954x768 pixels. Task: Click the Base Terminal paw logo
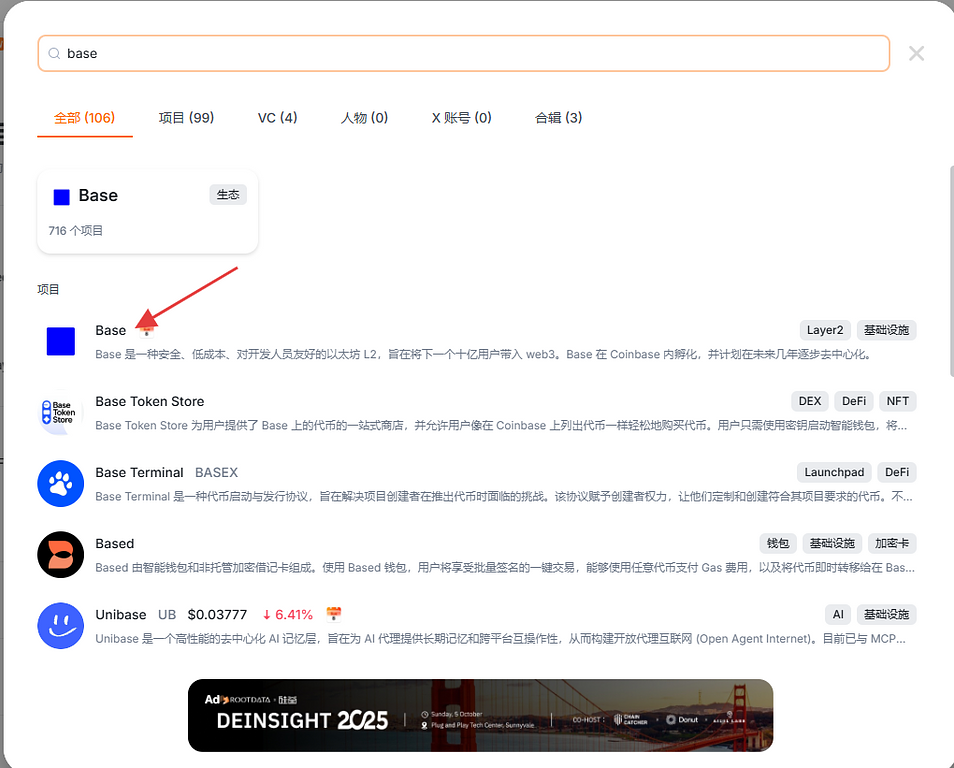tap(61, 484)
